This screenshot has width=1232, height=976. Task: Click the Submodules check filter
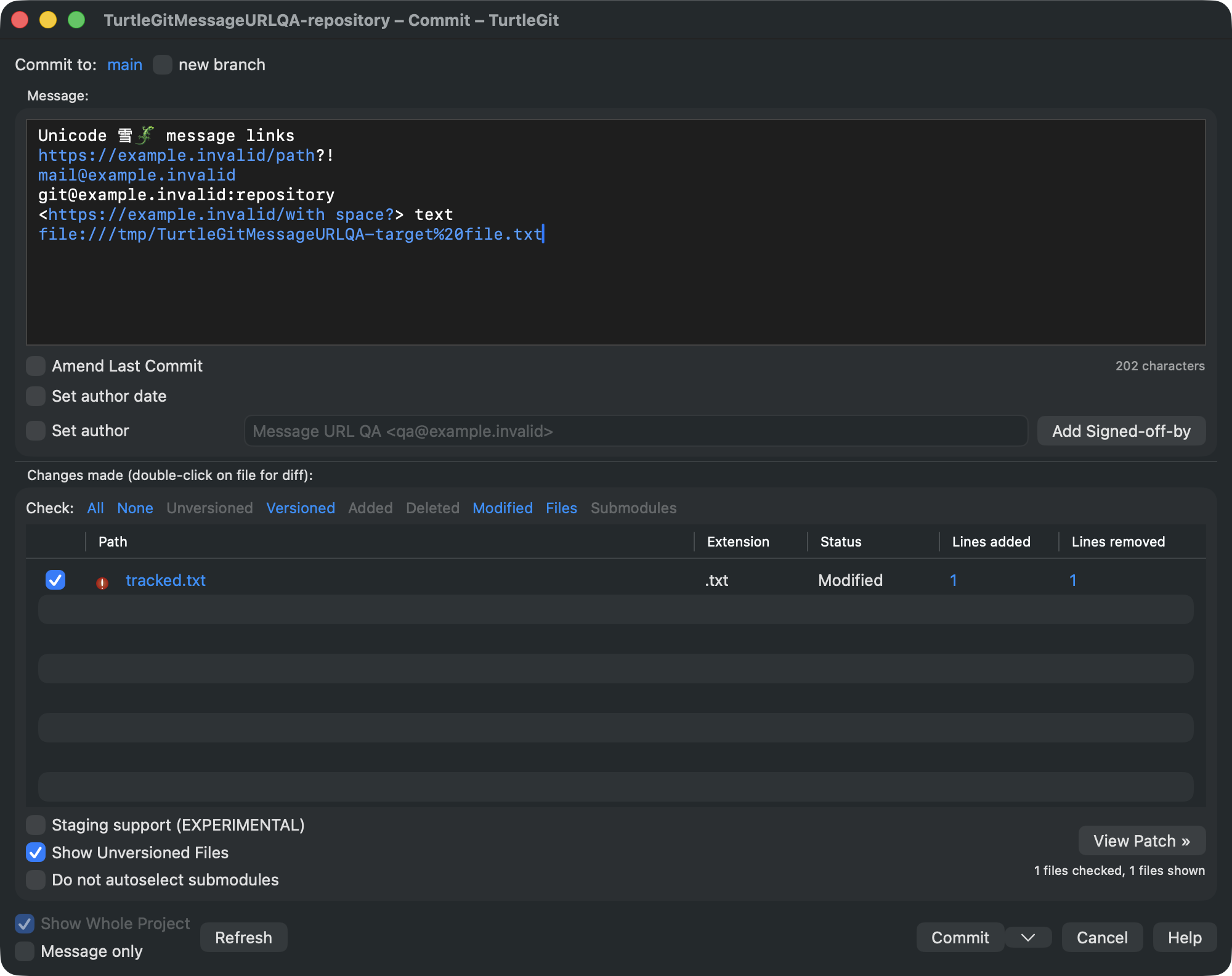pos(633,508)
